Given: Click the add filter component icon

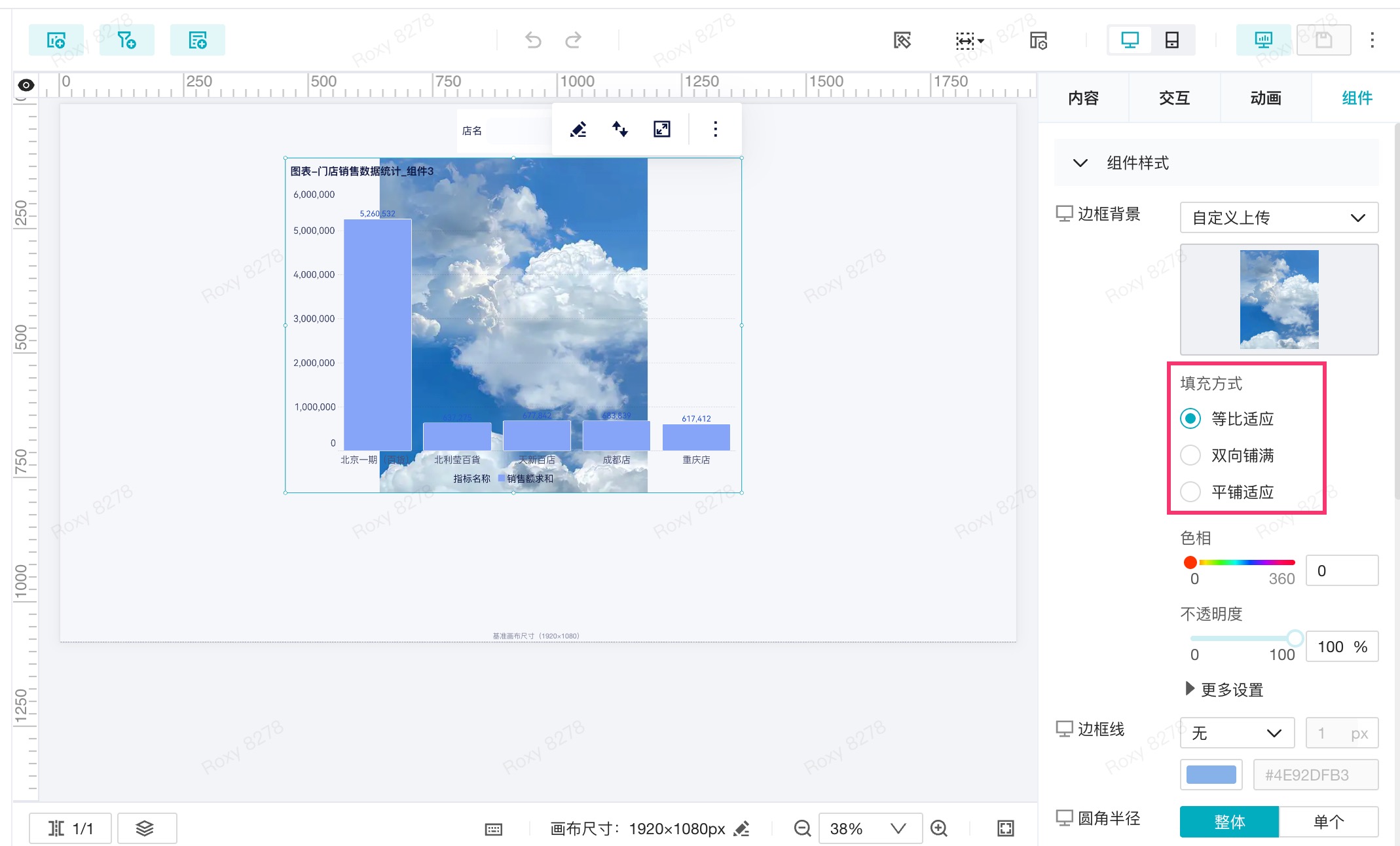Looking at the screenshot, I should coord(126,41).
